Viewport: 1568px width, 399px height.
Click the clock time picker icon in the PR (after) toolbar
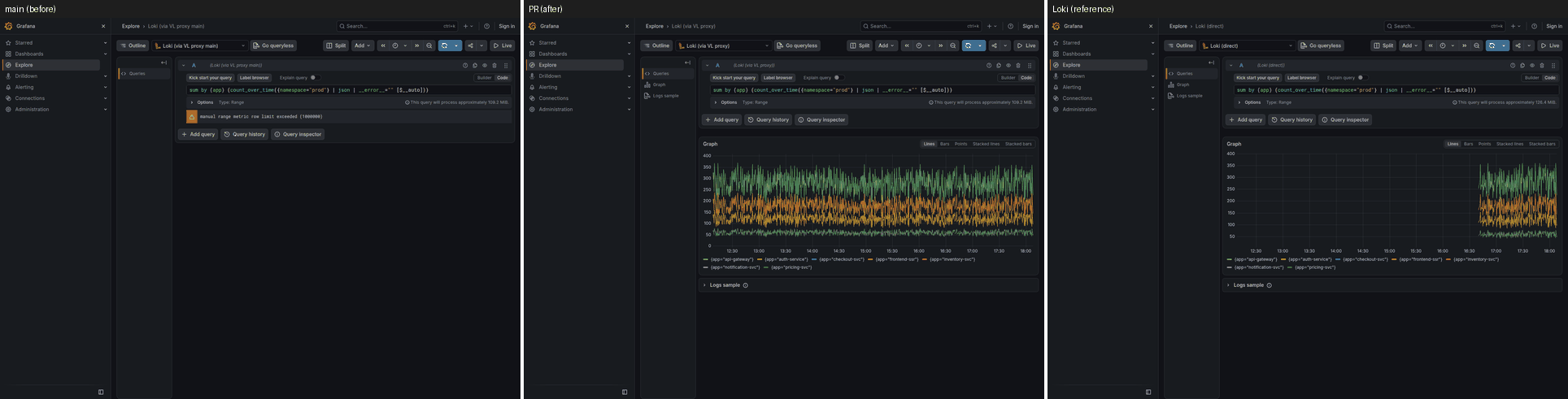919,46
